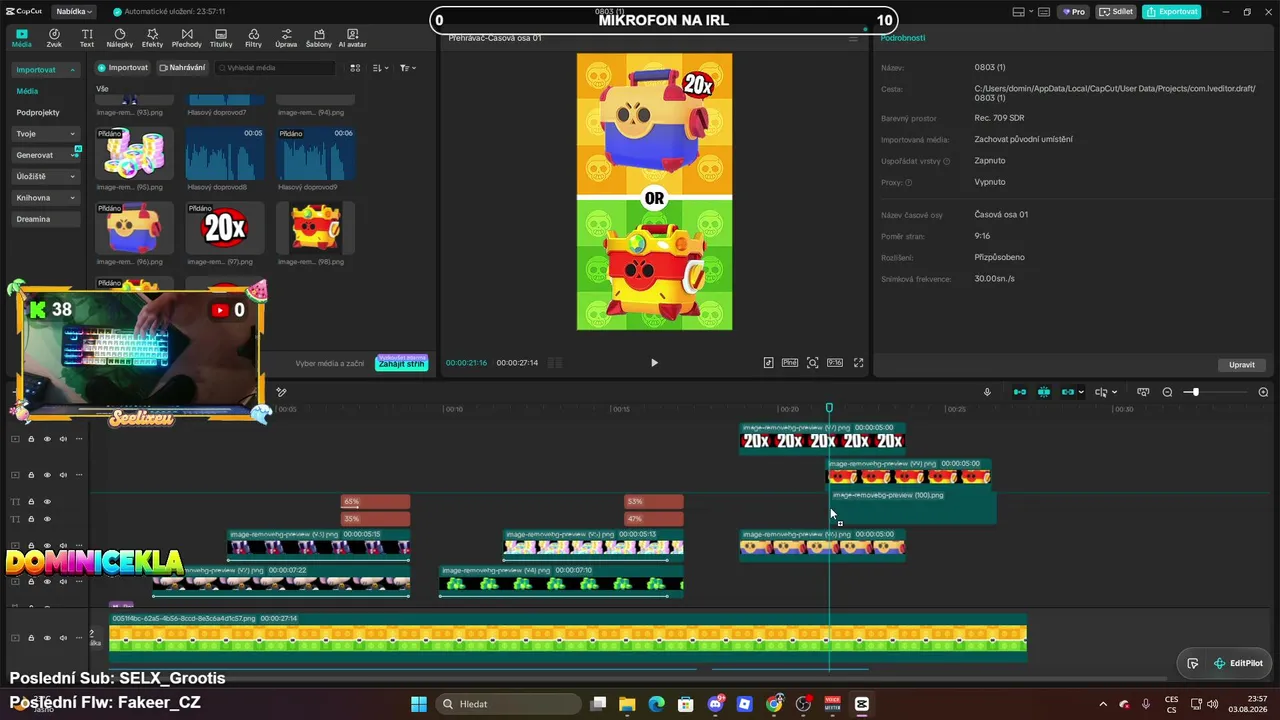Expand the Generovat sidebar section
The height and width of the screenshot is (720, 1280).
click(x=46, y=155)
